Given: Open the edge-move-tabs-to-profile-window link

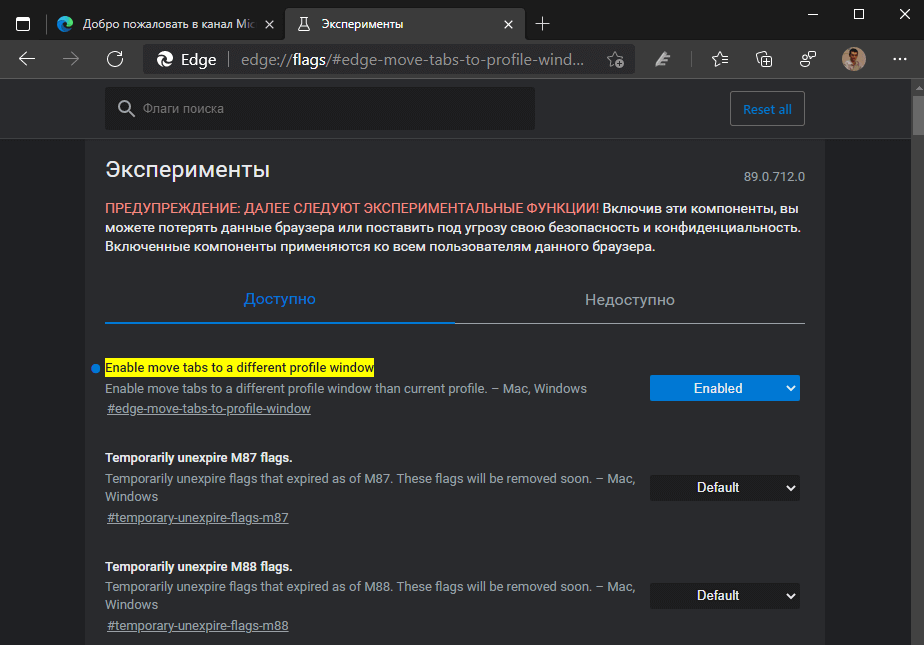Looking at the screenshot, I should (x=208, y=408).
